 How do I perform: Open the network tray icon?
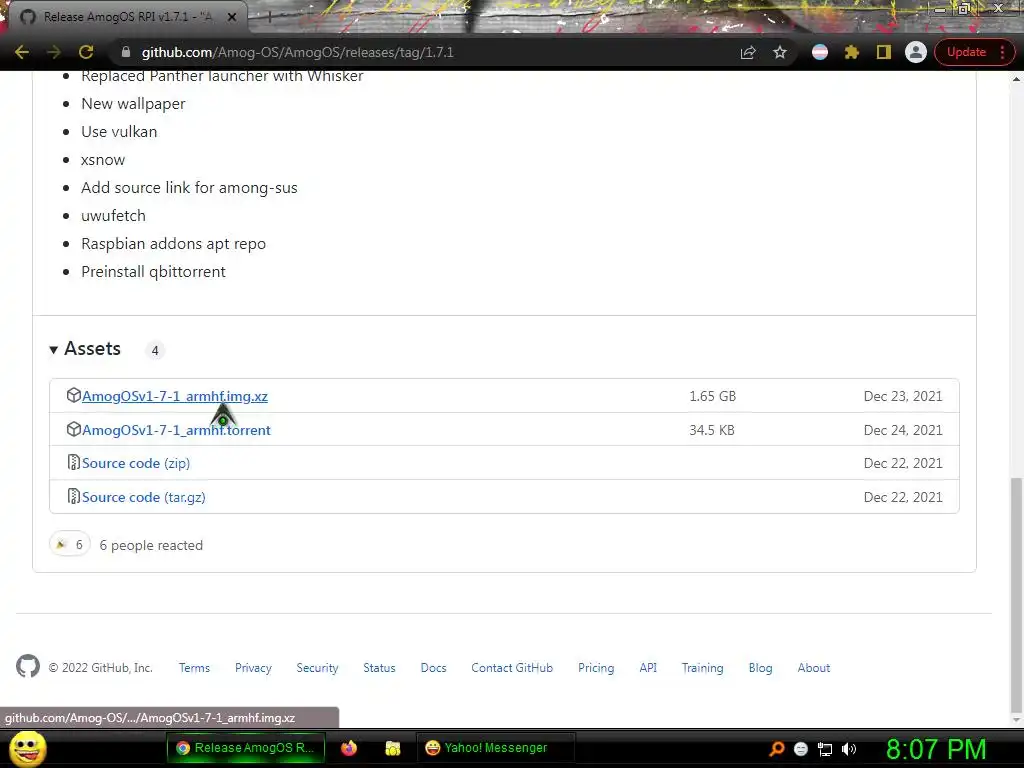tap(825, 749)
